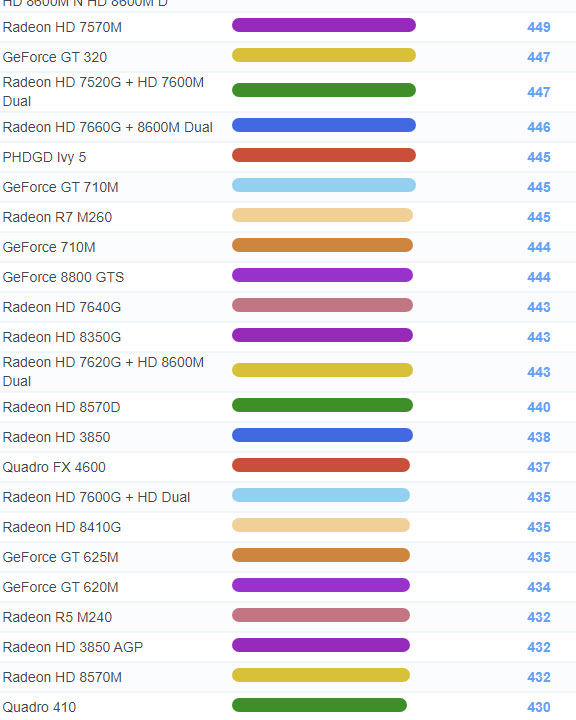
Task: Open the 445 score for PHDGD Ivy 5
Action: tap(539, 158)
